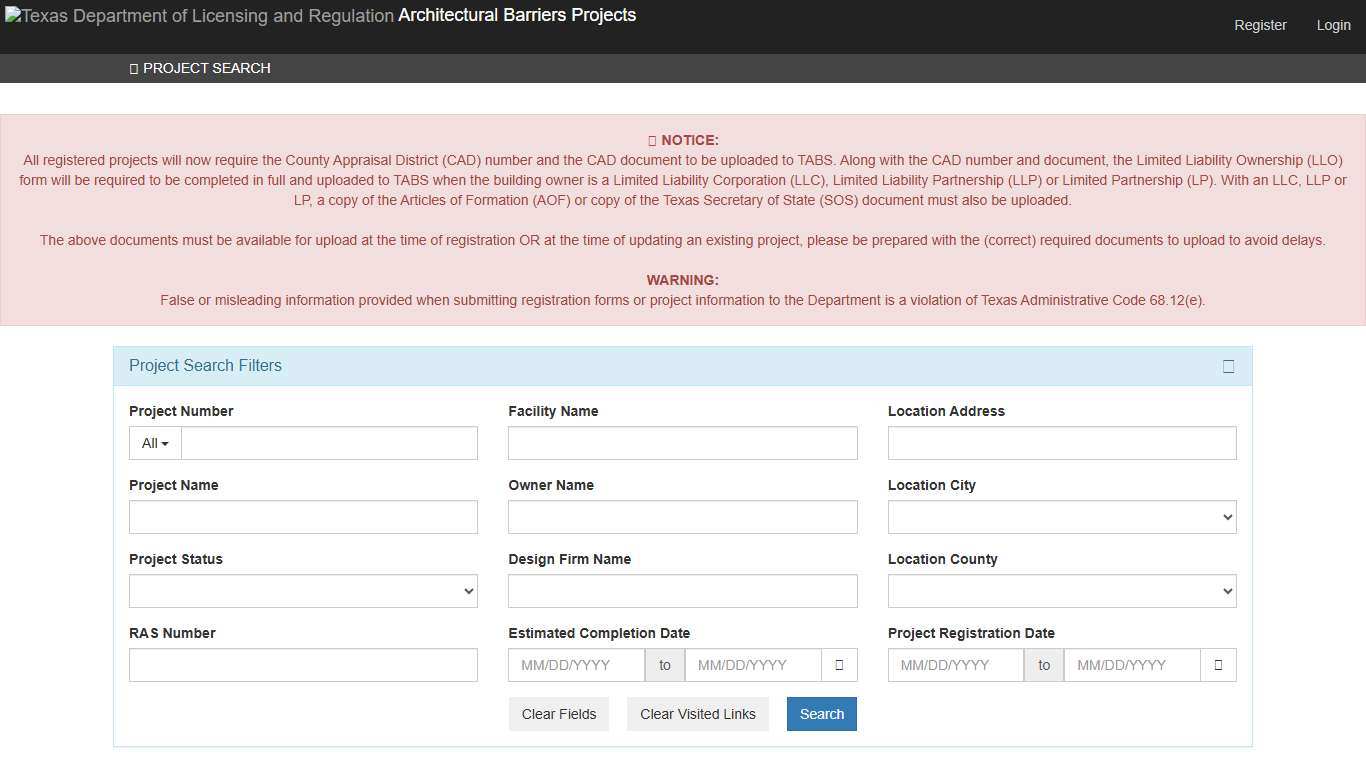Collapse the Project Search Filters panel icon
This screenshot has width=1366, height=768.
pos(1228,366)
